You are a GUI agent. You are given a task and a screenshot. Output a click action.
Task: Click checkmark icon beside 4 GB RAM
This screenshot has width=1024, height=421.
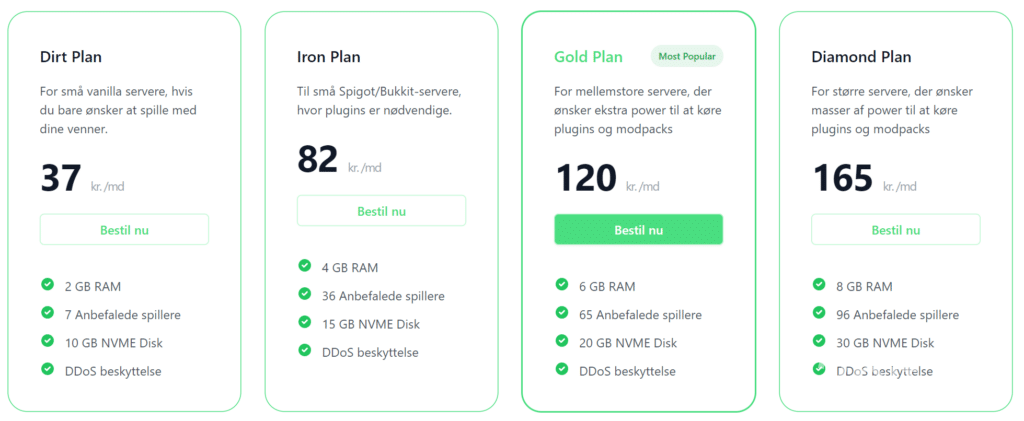304,266
